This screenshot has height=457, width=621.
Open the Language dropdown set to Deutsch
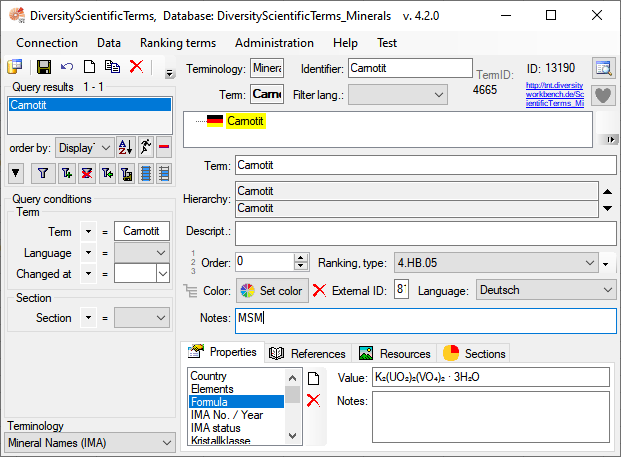coord(544,290)
